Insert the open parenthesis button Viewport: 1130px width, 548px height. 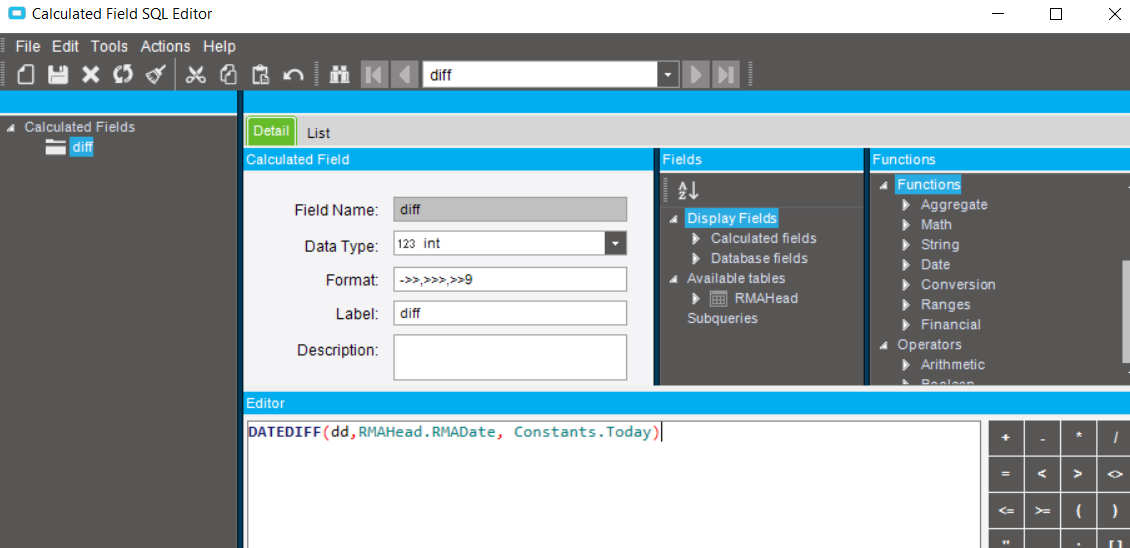1079,511
